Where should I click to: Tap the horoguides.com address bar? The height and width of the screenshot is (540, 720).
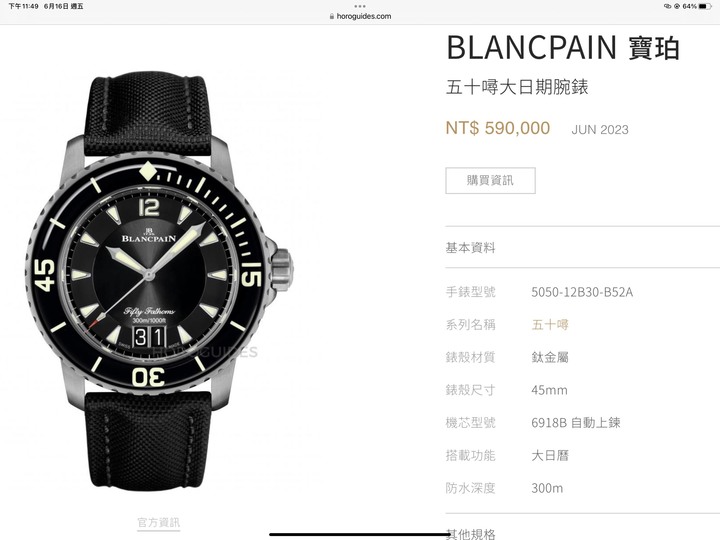[360, 16]
